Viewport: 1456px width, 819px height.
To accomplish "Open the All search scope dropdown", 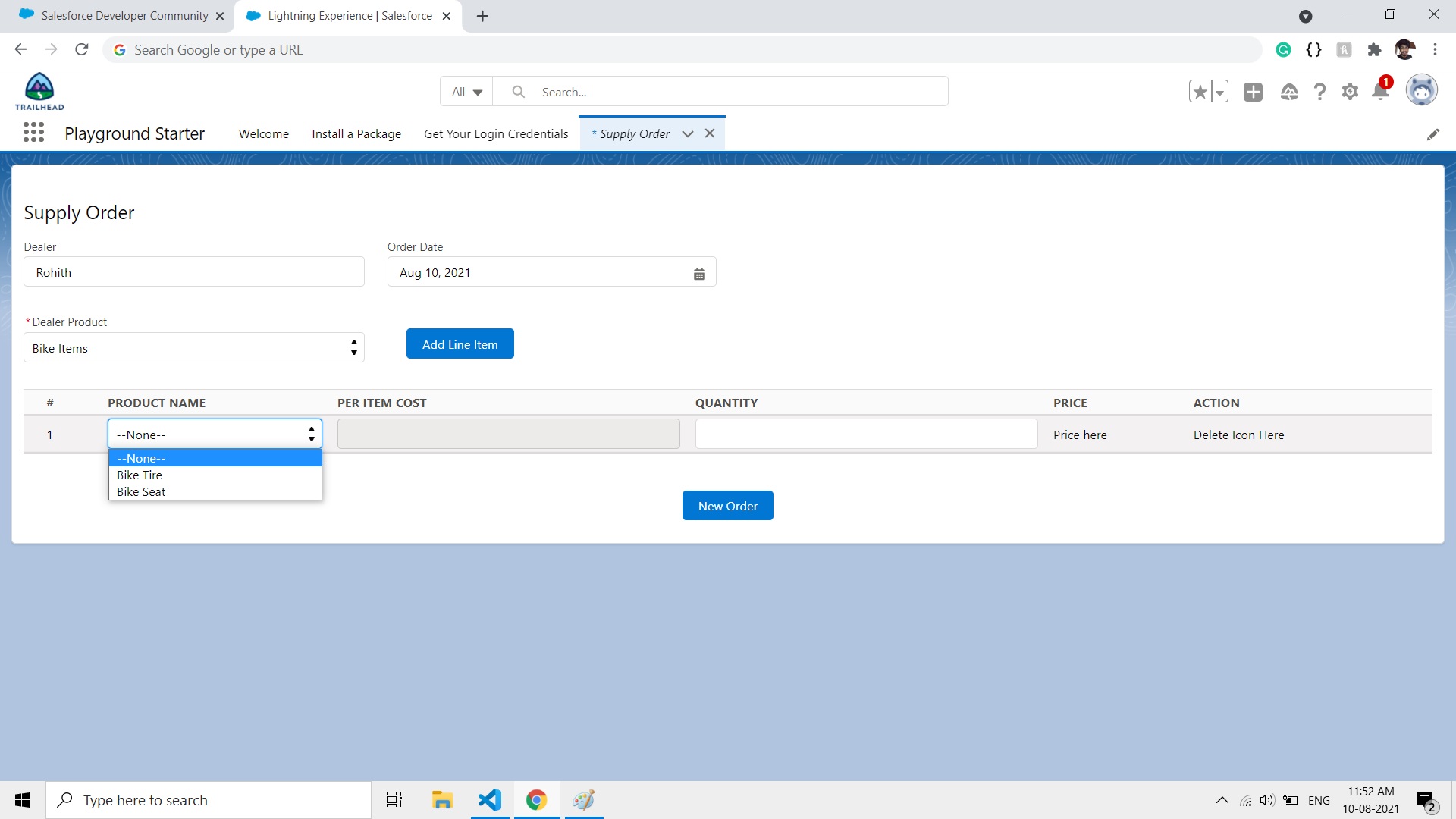I will [x=466, y=92].
